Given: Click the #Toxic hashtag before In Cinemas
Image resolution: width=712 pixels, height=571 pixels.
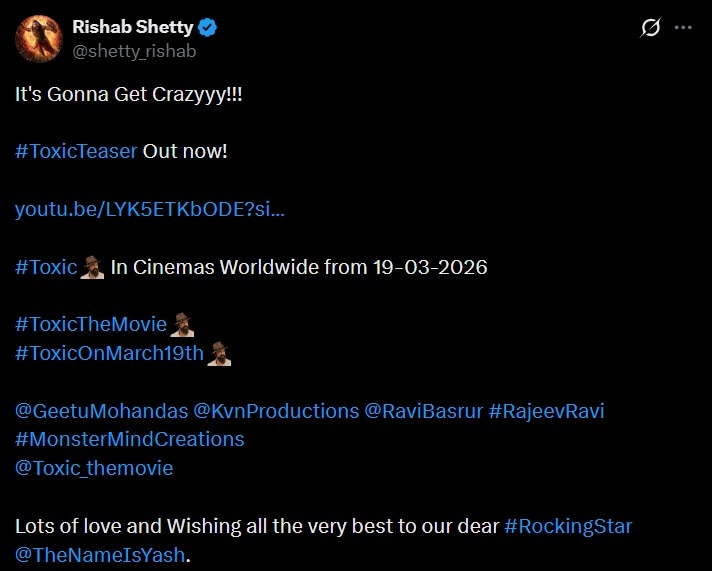Looking at the screenshot, I should pos(46,267).
